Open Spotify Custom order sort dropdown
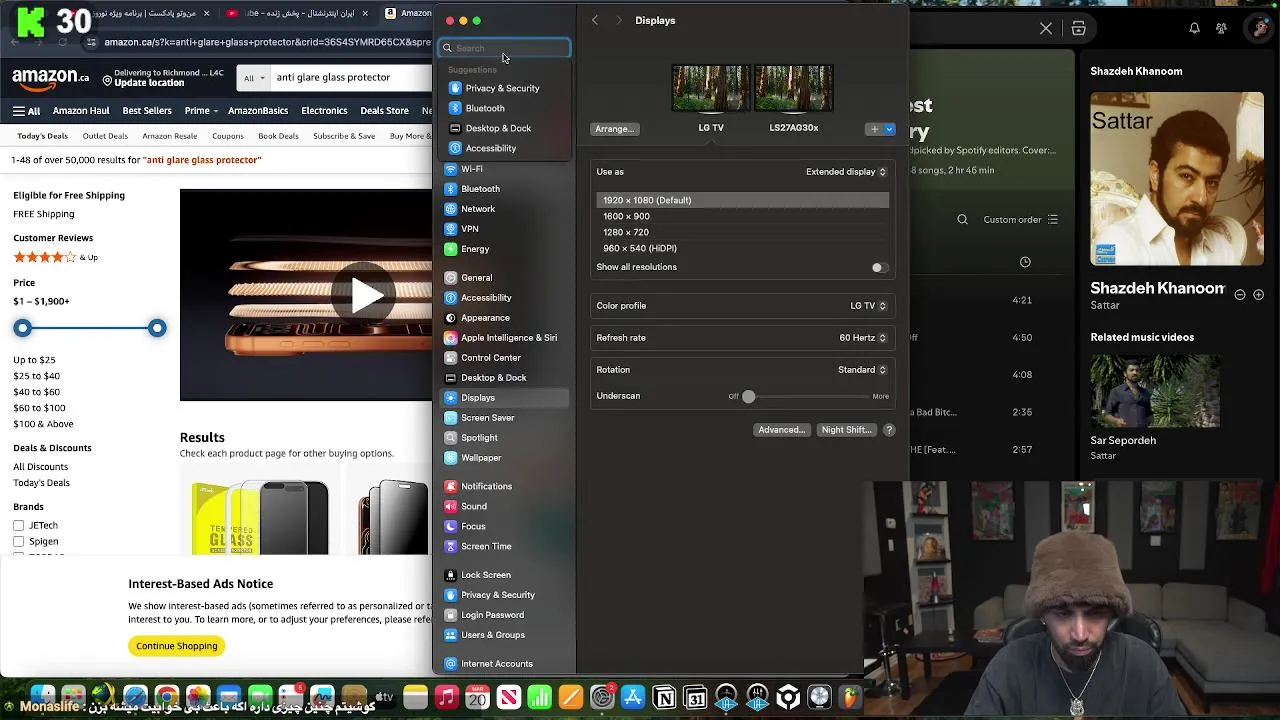 click(x=1020, y=220)
